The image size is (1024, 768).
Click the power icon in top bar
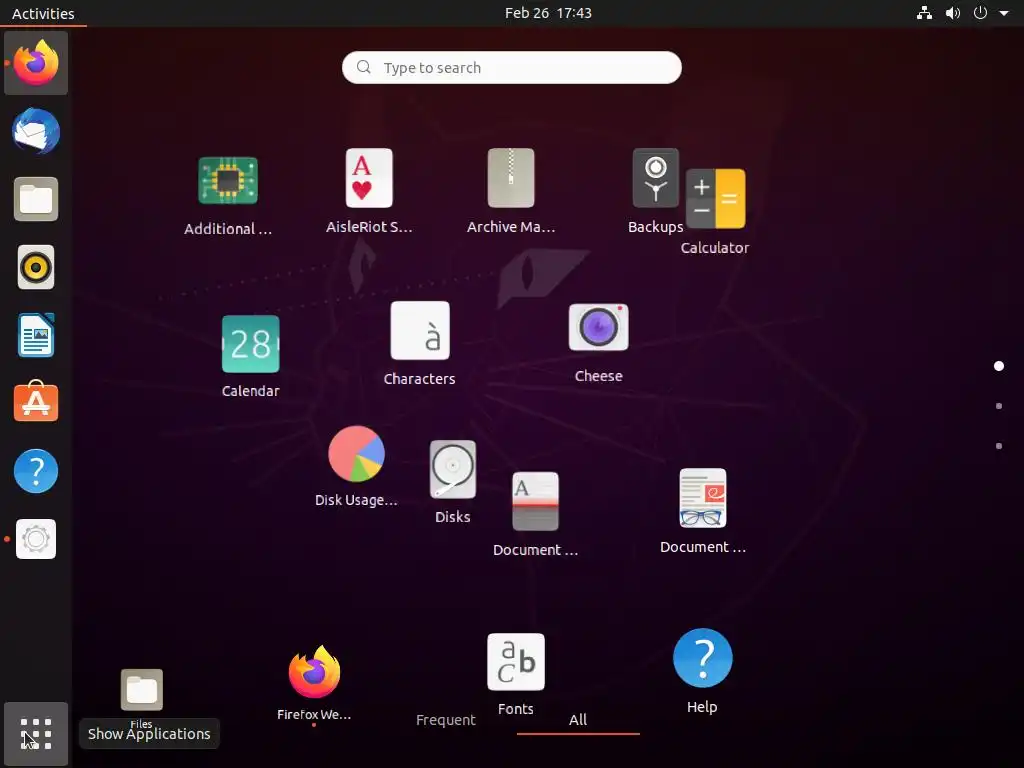coord(980,13)
